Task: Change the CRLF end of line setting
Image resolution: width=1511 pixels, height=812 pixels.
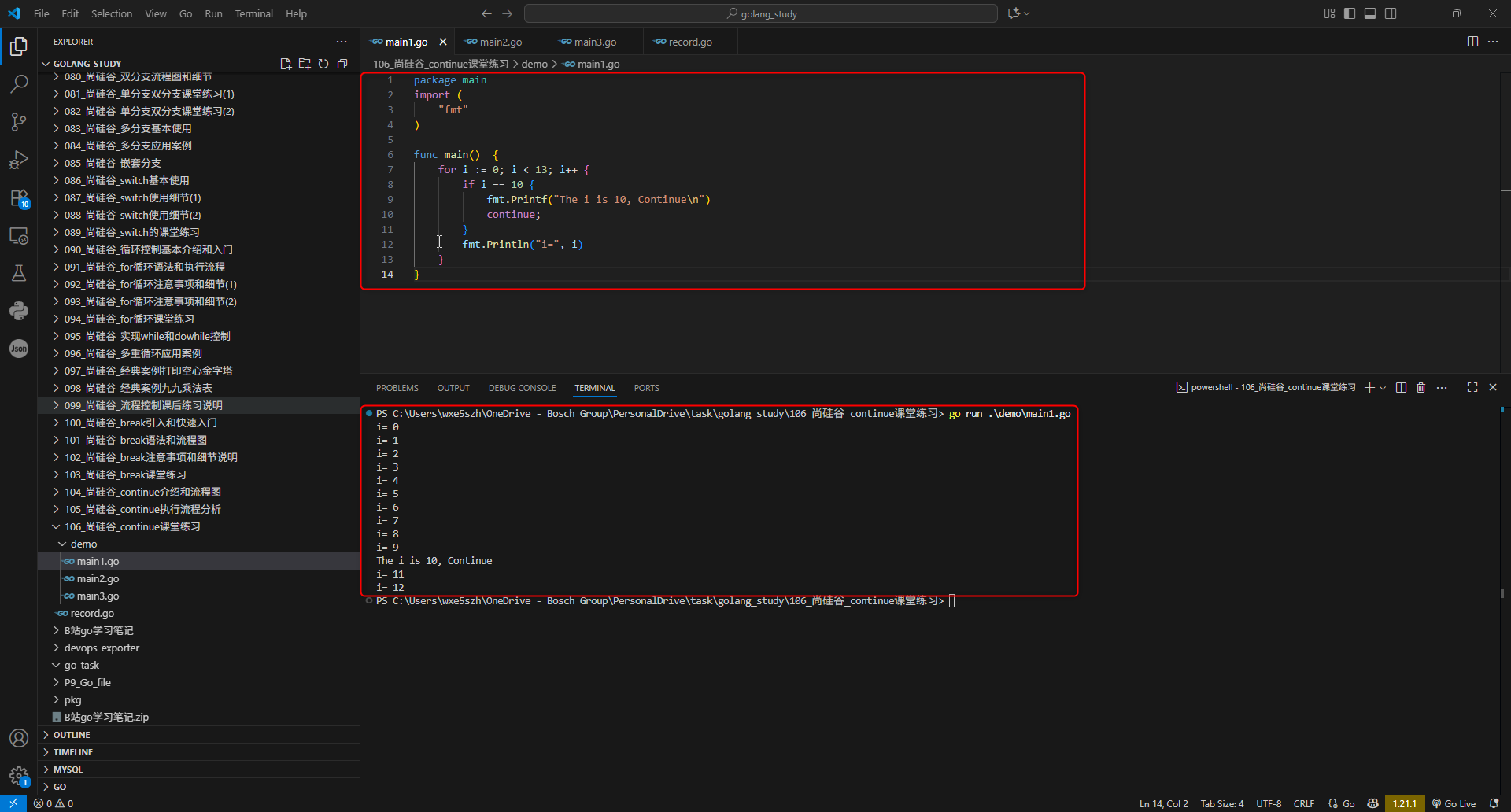Action: tap(1304, 803)
